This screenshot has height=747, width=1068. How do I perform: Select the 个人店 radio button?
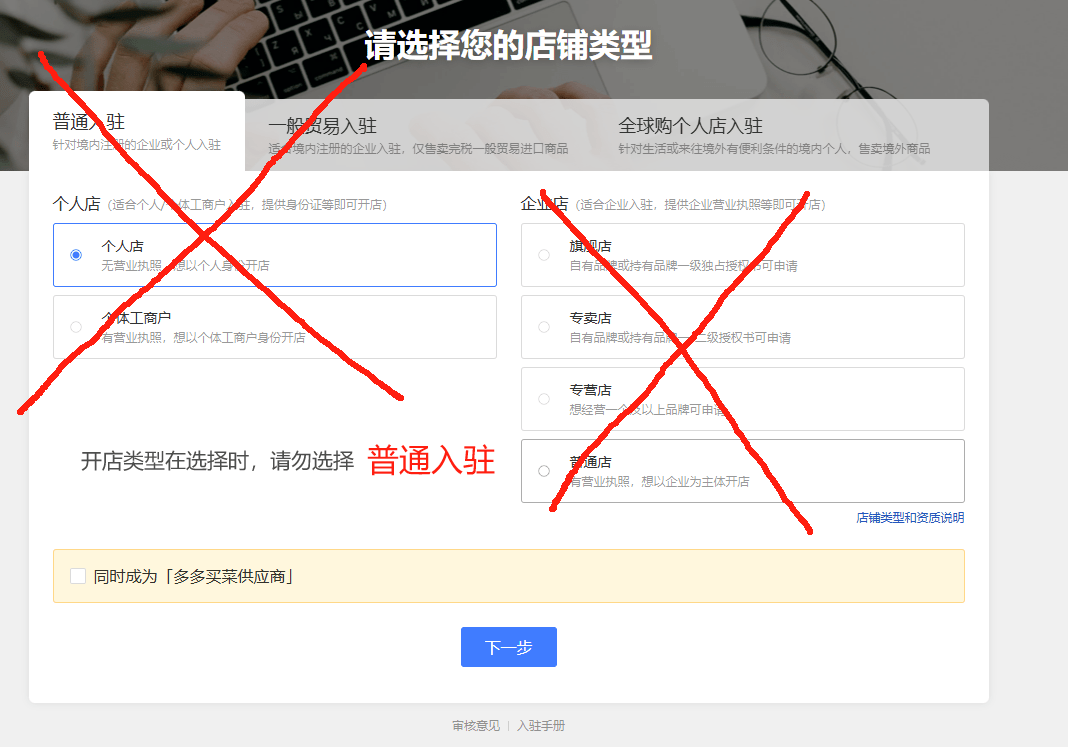point(76,255)
